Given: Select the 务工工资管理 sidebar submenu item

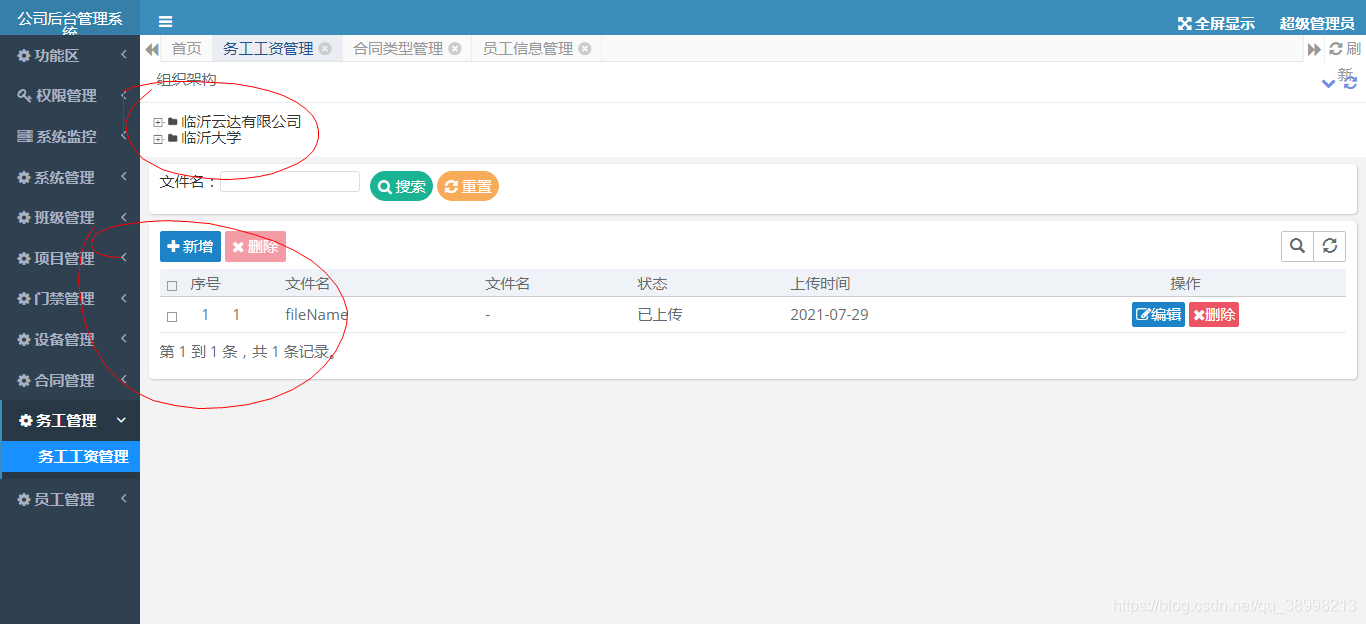Looking at the screenshot, I should (70, 457).
